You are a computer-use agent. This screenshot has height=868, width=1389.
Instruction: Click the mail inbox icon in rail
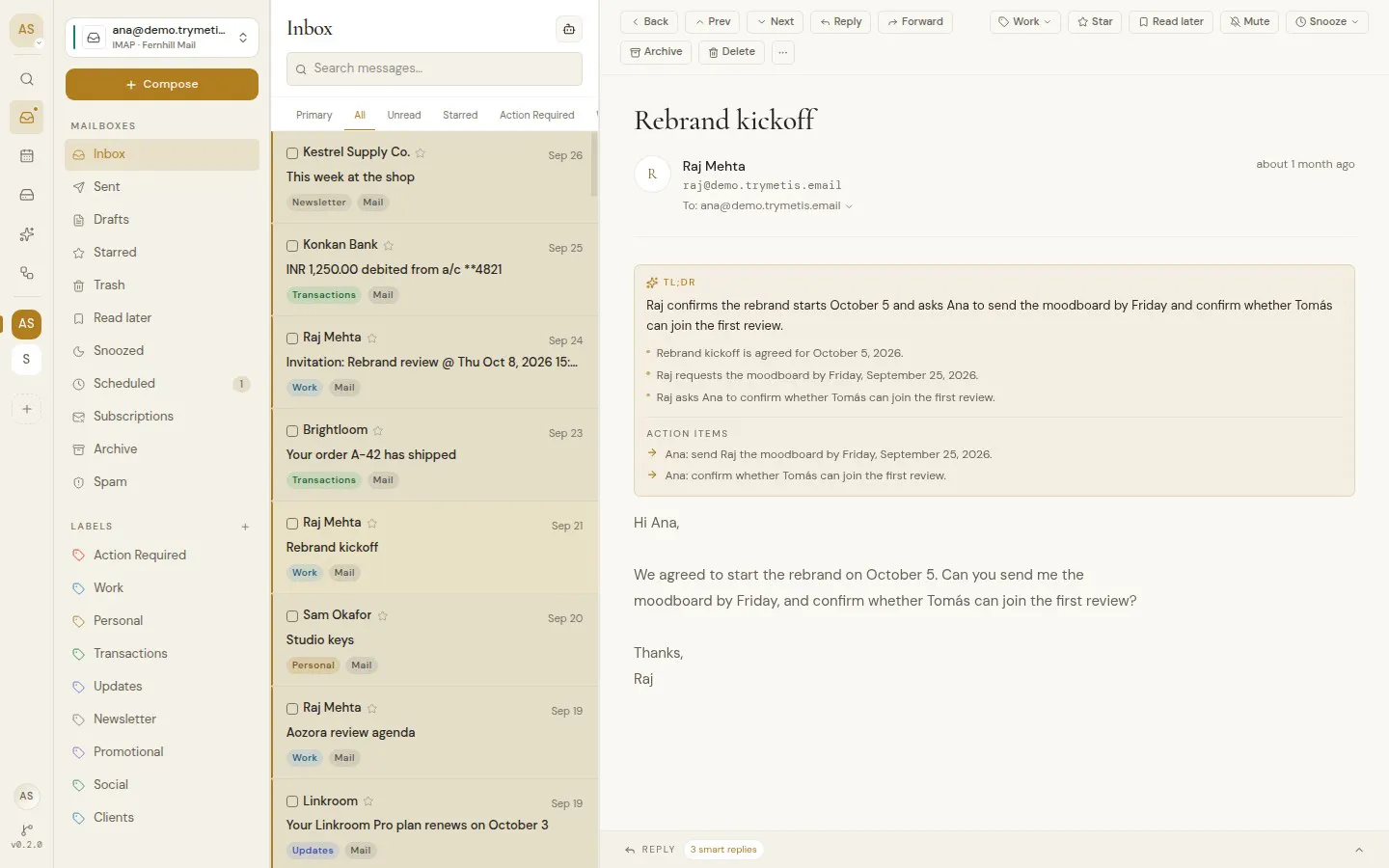coord(27,118)
